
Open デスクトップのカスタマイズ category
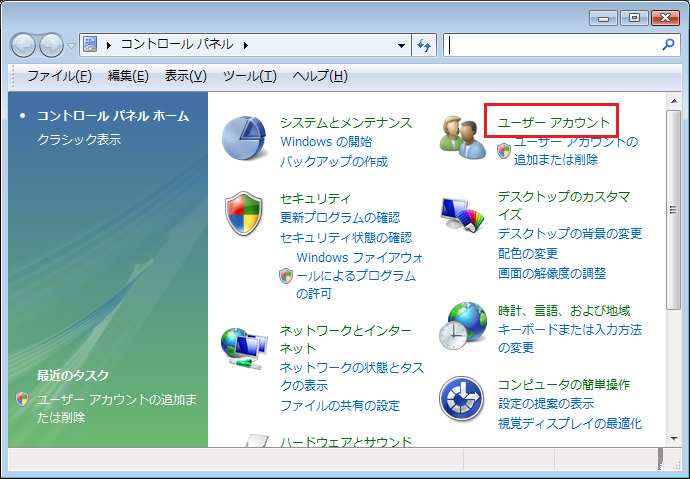click(x=564, y=205)
